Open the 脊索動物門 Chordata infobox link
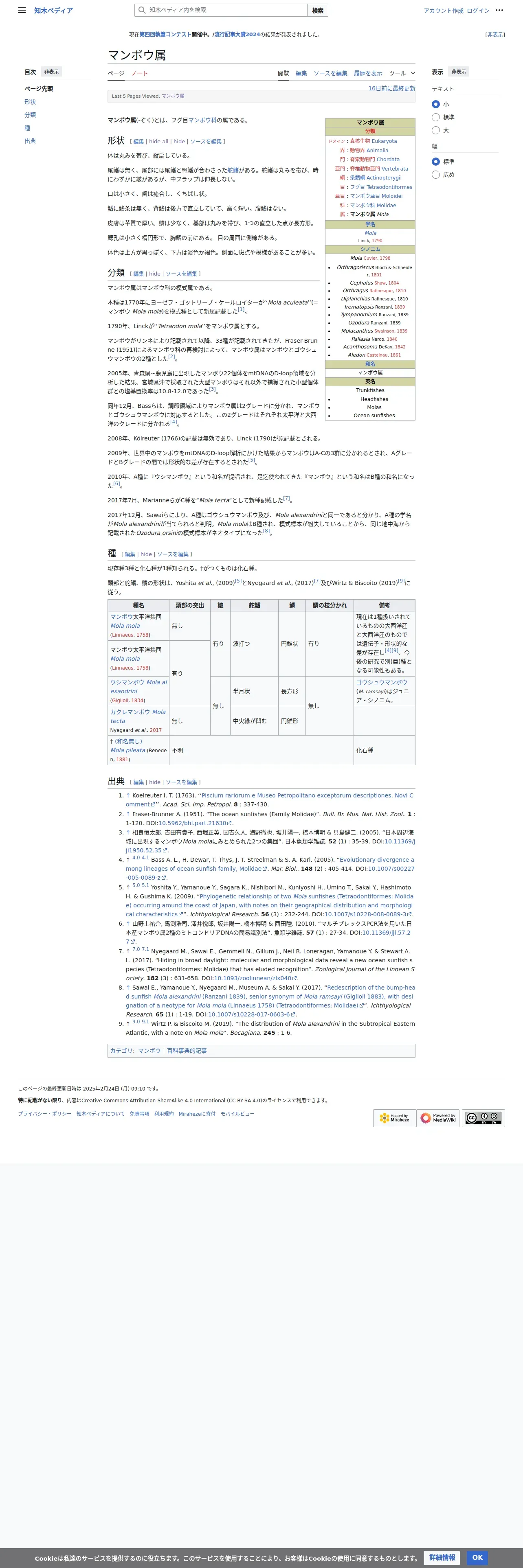Image resolution: width=523 pixels, height=1568 pixels. pos(374,160)
